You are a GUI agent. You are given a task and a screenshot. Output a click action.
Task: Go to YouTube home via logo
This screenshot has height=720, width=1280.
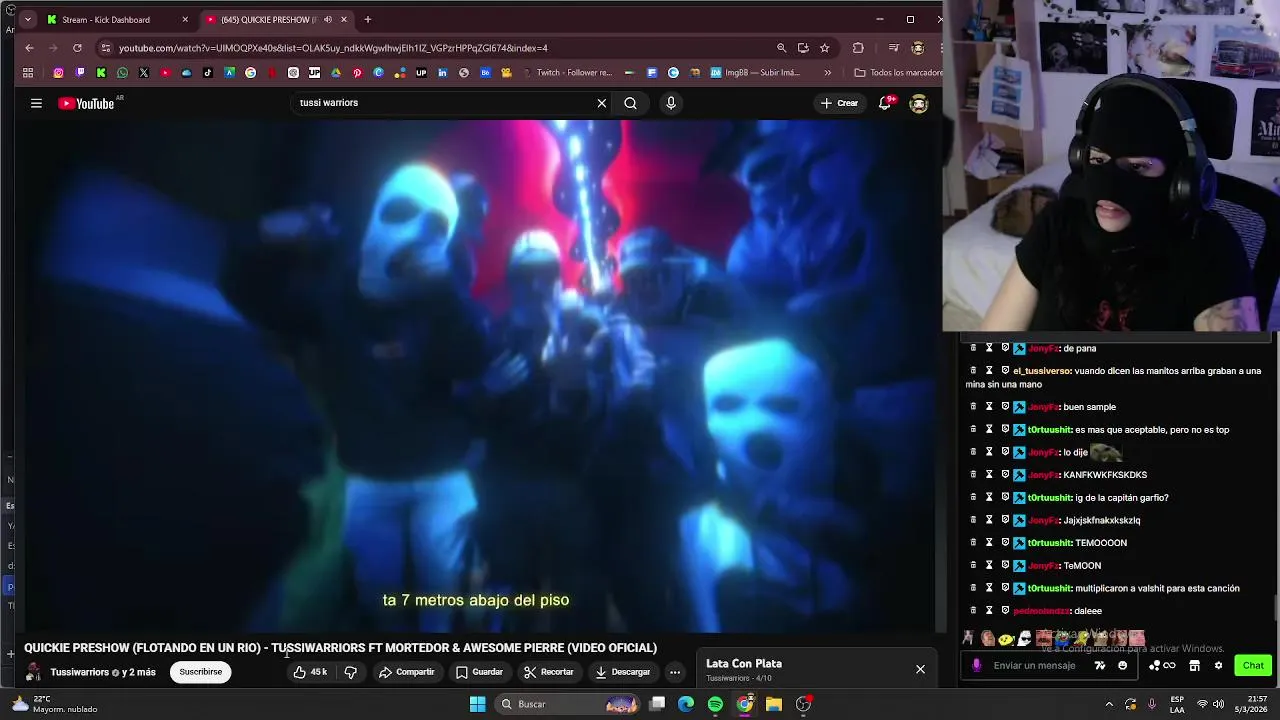86,103
